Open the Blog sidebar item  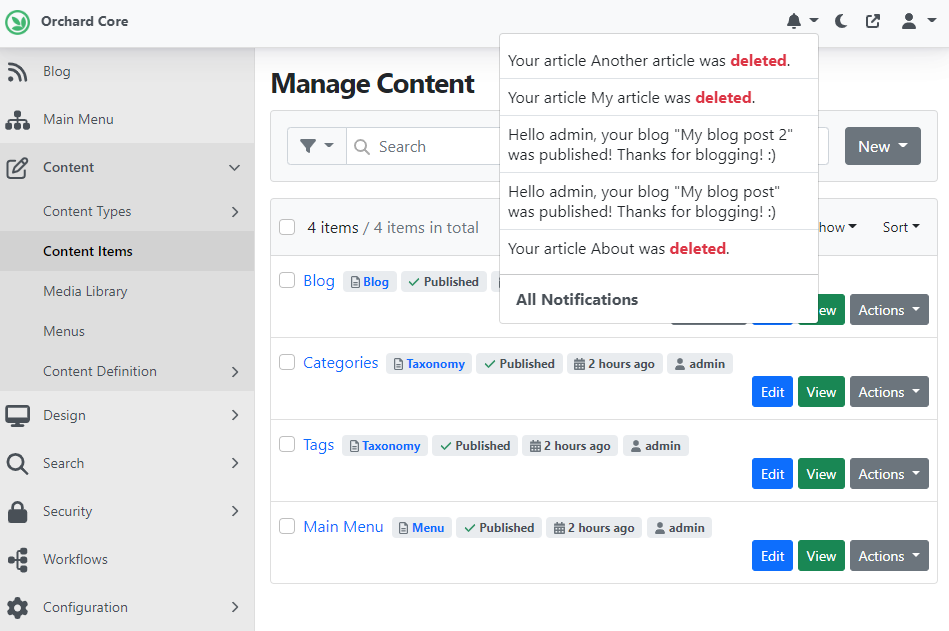coord(127,71)
